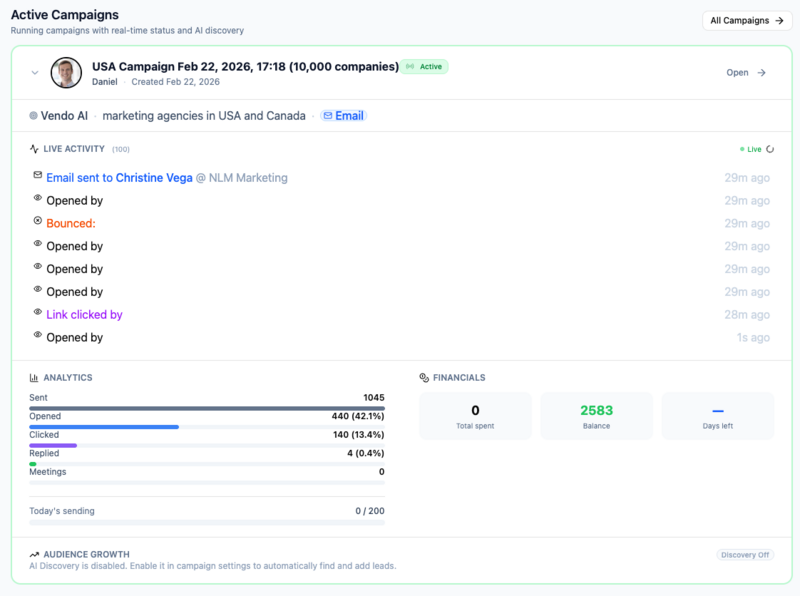Open the link clicked entry chevron icon
Image resolution: width=800 pixels, height=596 pixels.
[37, 313]
